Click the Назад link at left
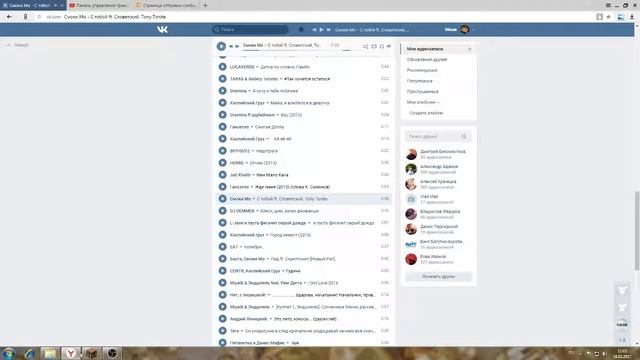640x360 pixels. [18, 45]
